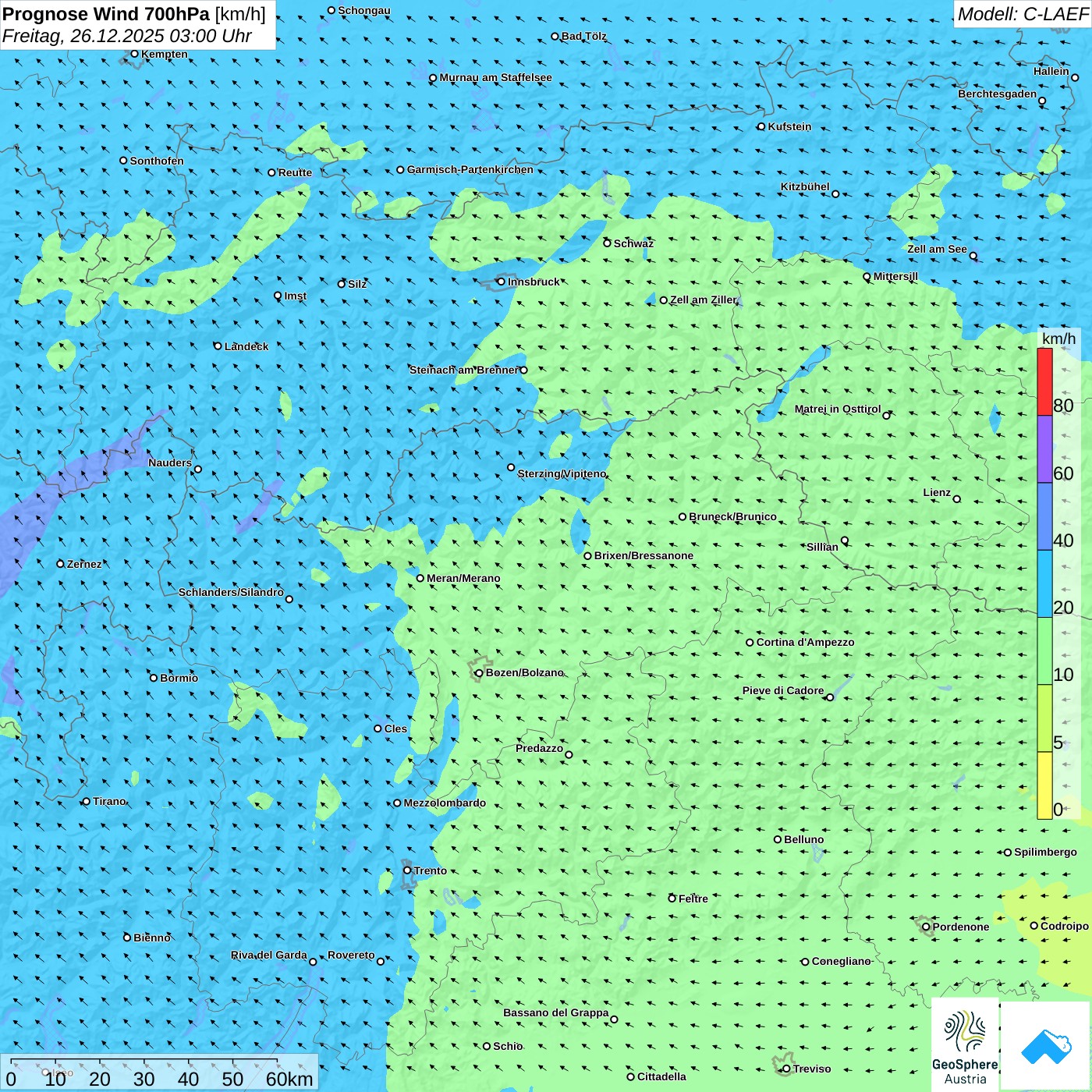
Task: Click the 'Rovereto' label
Action: click(x=351, y=955)
